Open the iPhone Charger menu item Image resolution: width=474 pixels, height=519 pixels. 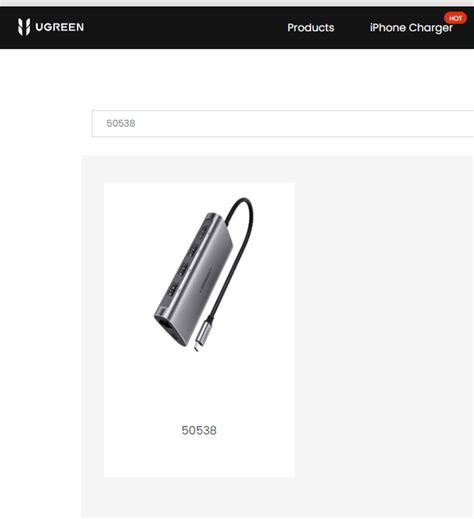pyautogui.click(x=411, y=28)
